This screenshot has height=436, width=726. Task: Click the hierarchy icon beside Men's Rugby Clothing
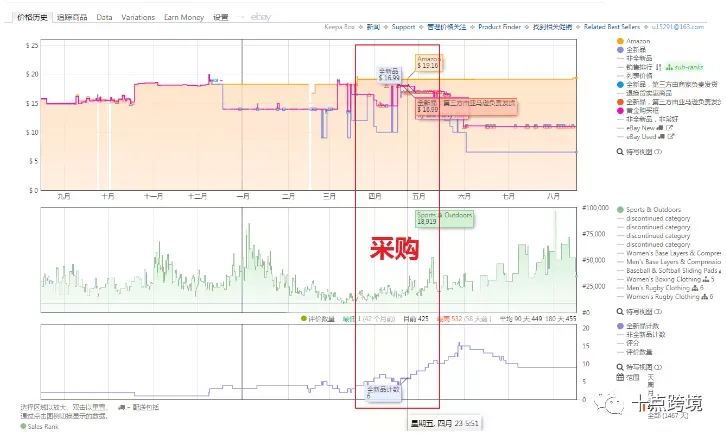click(x=695, y=288)
